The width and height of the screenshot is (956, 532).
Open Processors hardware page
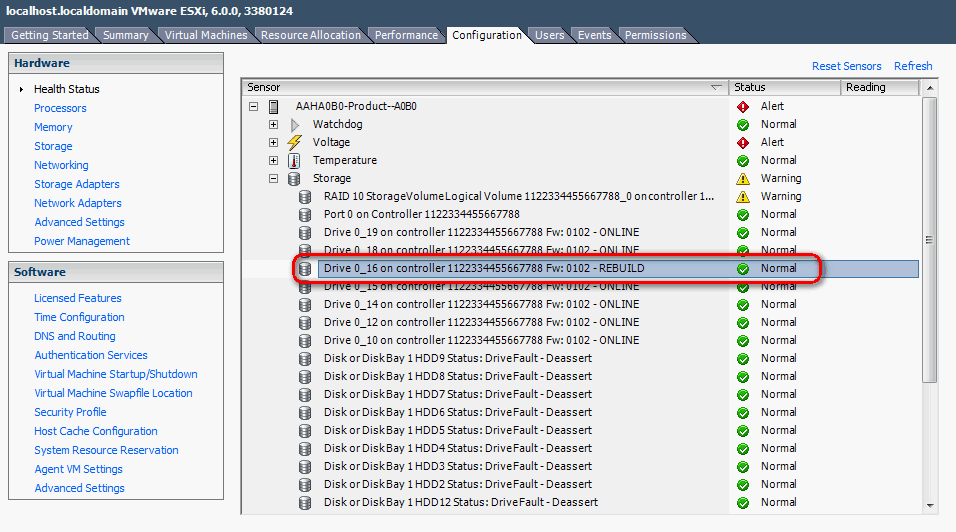coord(60,108)
